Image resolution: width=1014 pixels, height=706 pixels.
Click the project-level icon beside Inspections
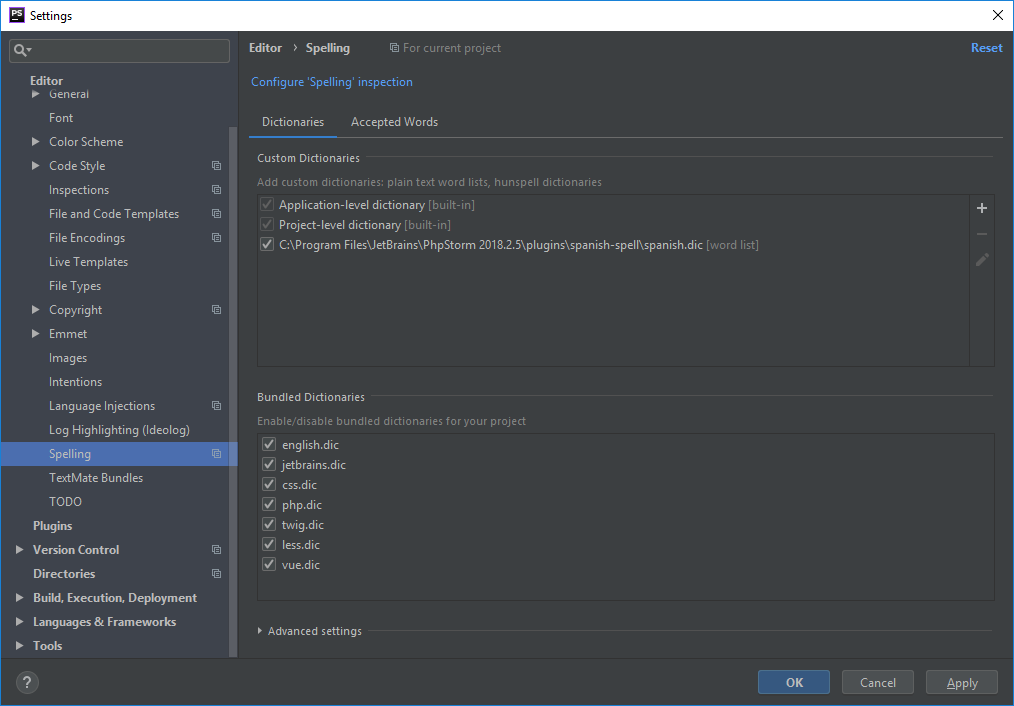point(217,189)
